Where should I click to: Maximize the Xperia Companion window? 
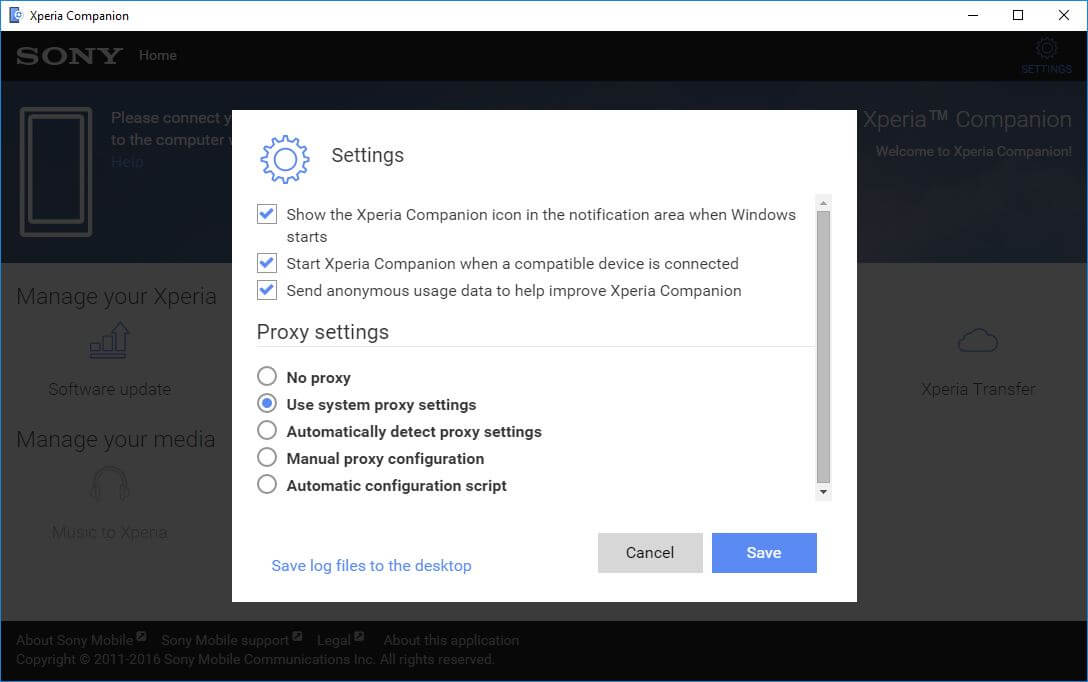point(1018,15)
